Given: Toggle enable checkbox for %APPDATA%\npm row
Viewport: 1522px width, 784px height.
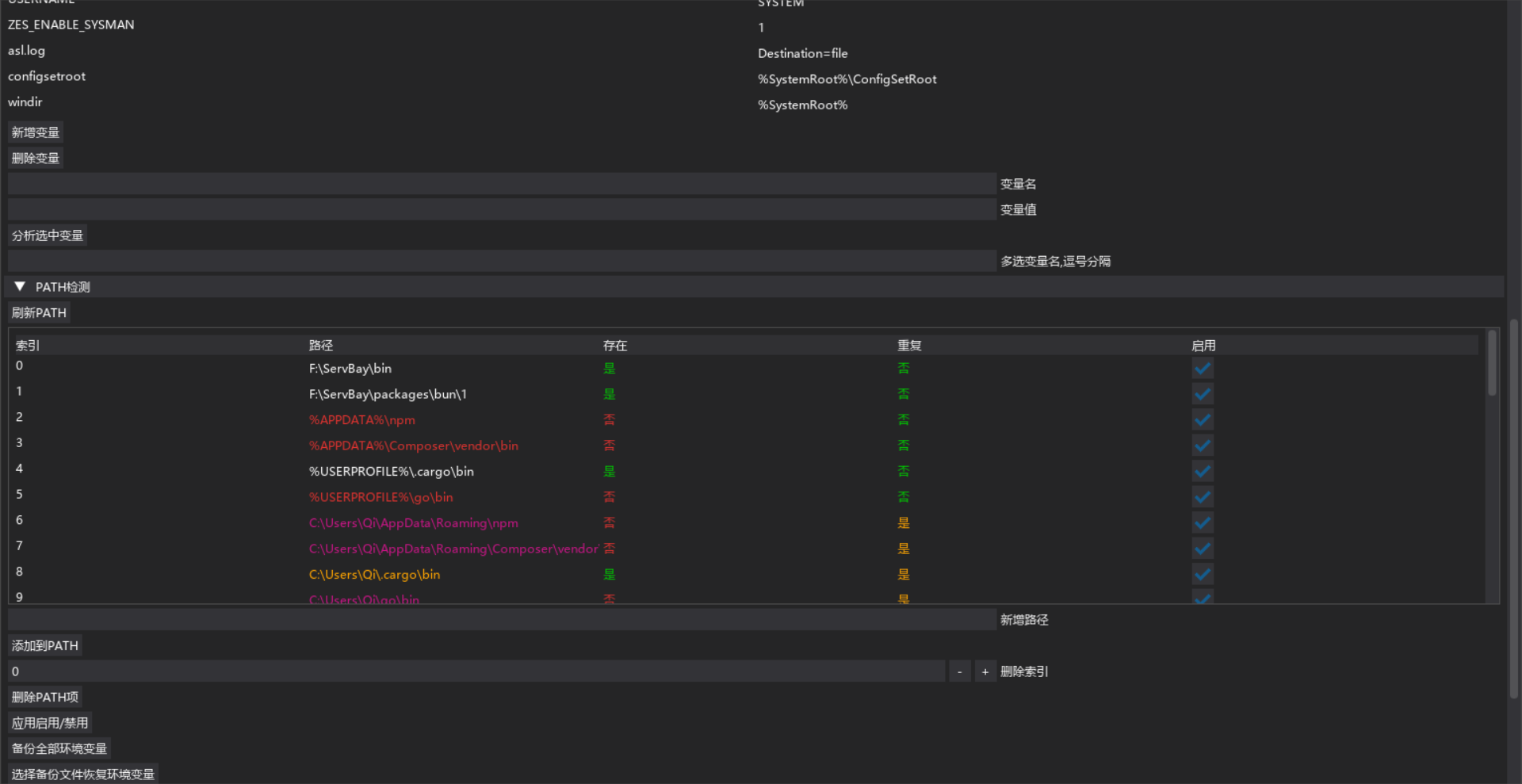Looking at the screenshot, I should (1202, 420).
